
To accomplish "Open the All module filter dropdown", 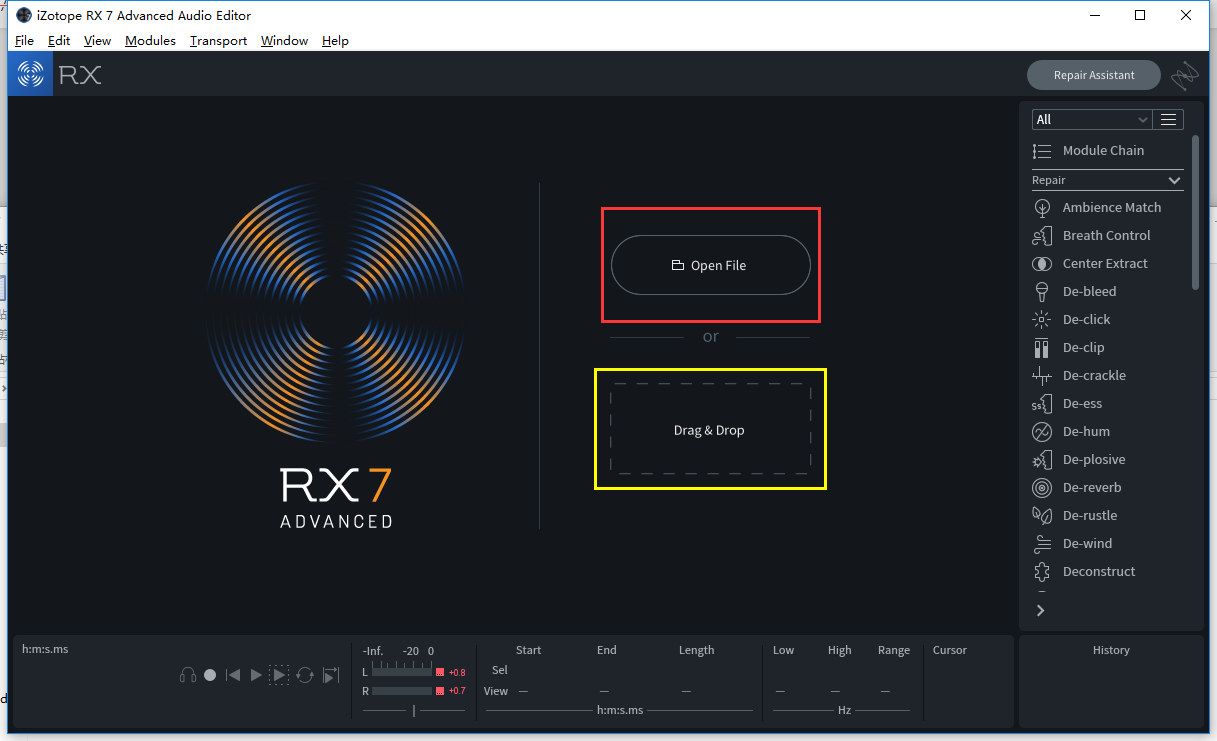I will (x=1092, y=119).
